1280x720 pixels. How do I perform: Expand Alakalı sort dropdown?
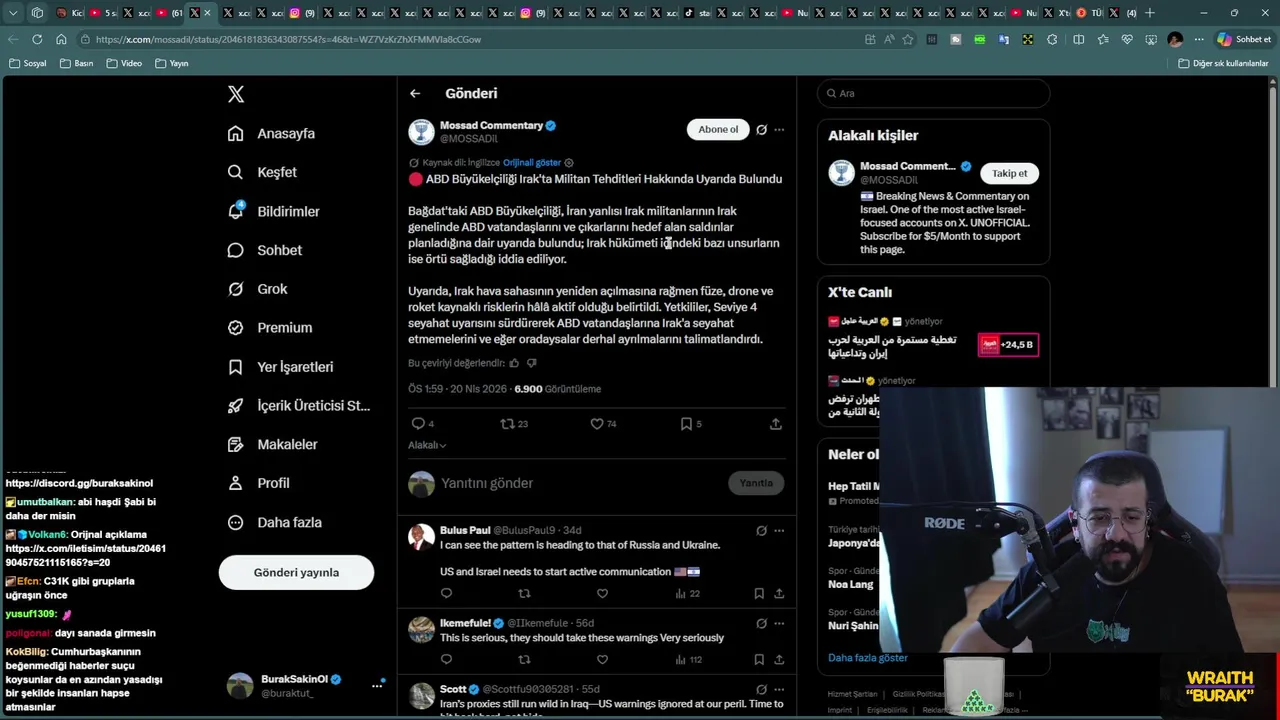coord(427,445)
